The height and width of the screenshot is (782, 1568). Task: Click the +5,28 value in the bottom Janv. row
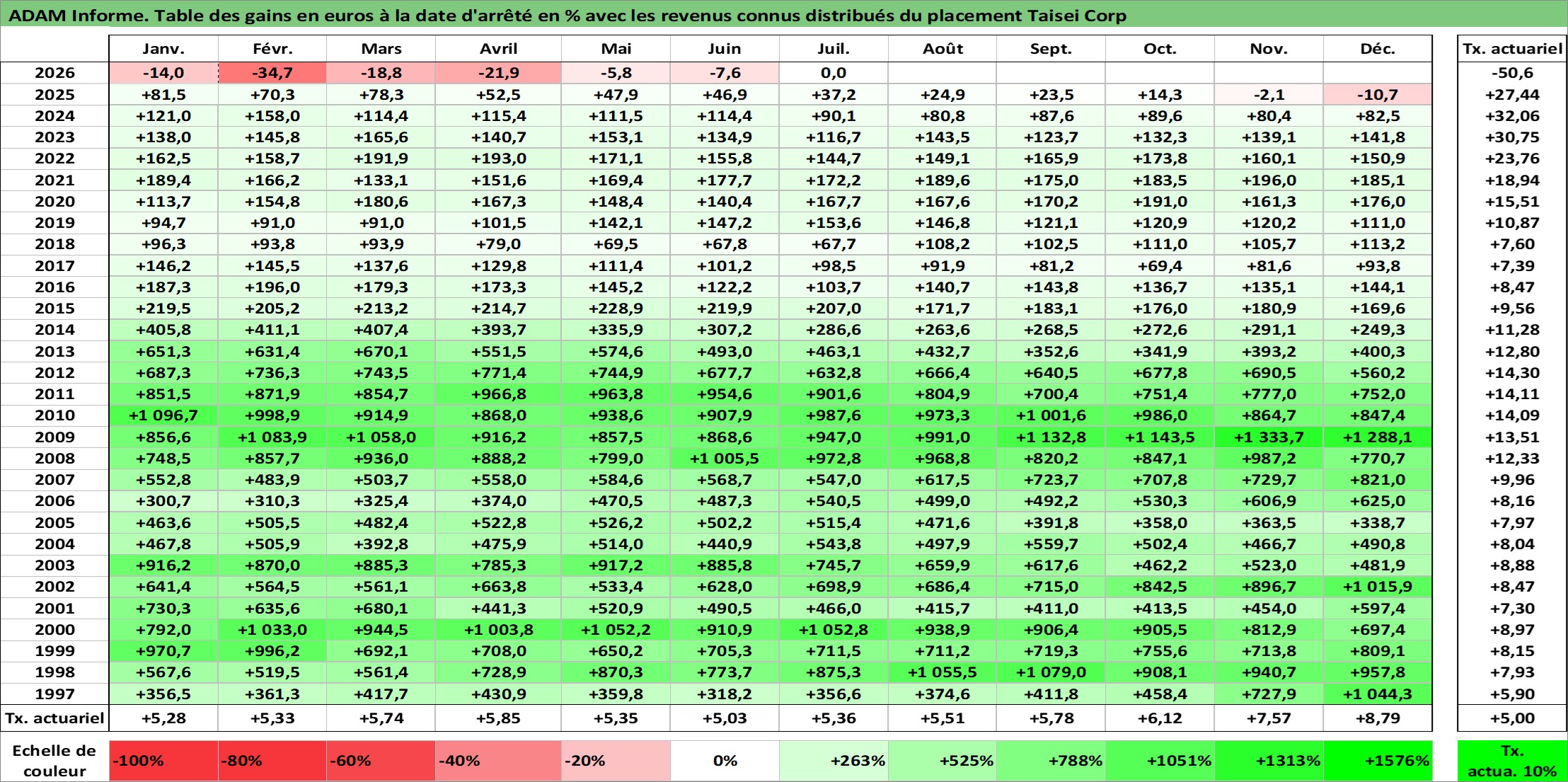(x=163, y=718)
